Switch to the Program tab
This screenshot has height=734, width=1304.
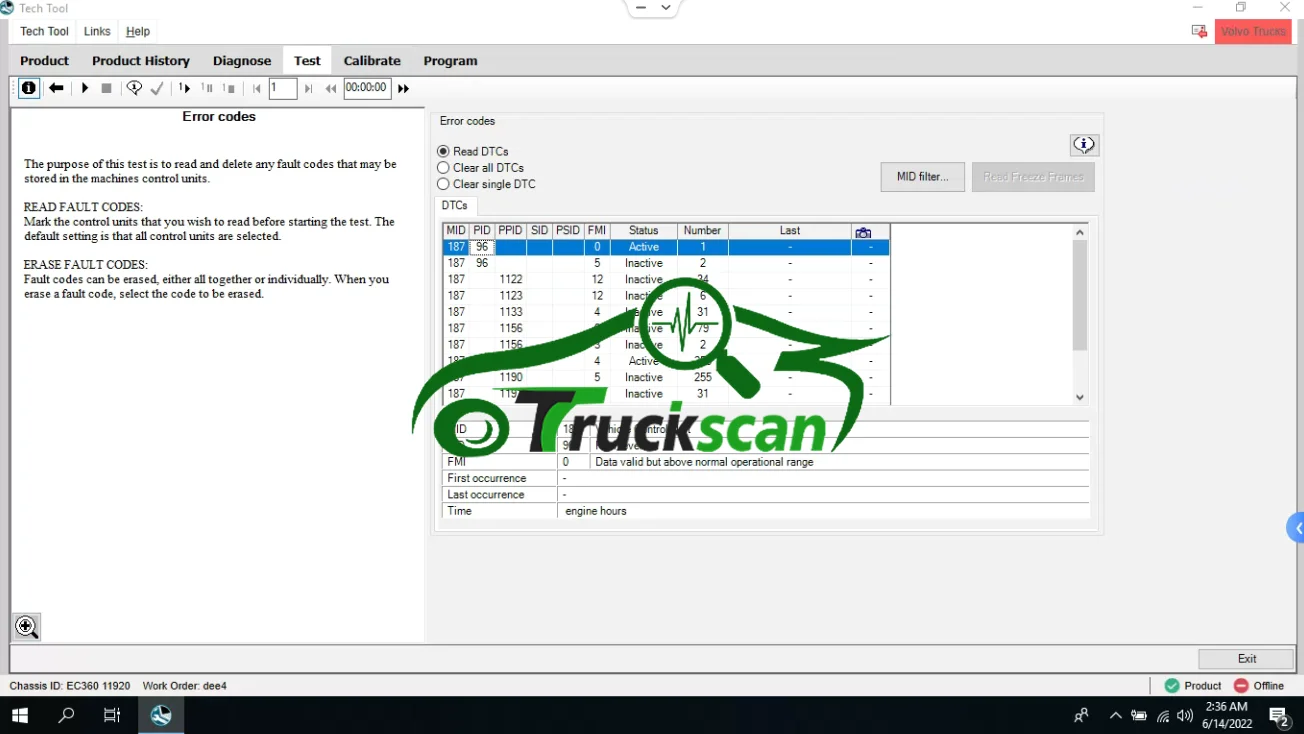450,61
